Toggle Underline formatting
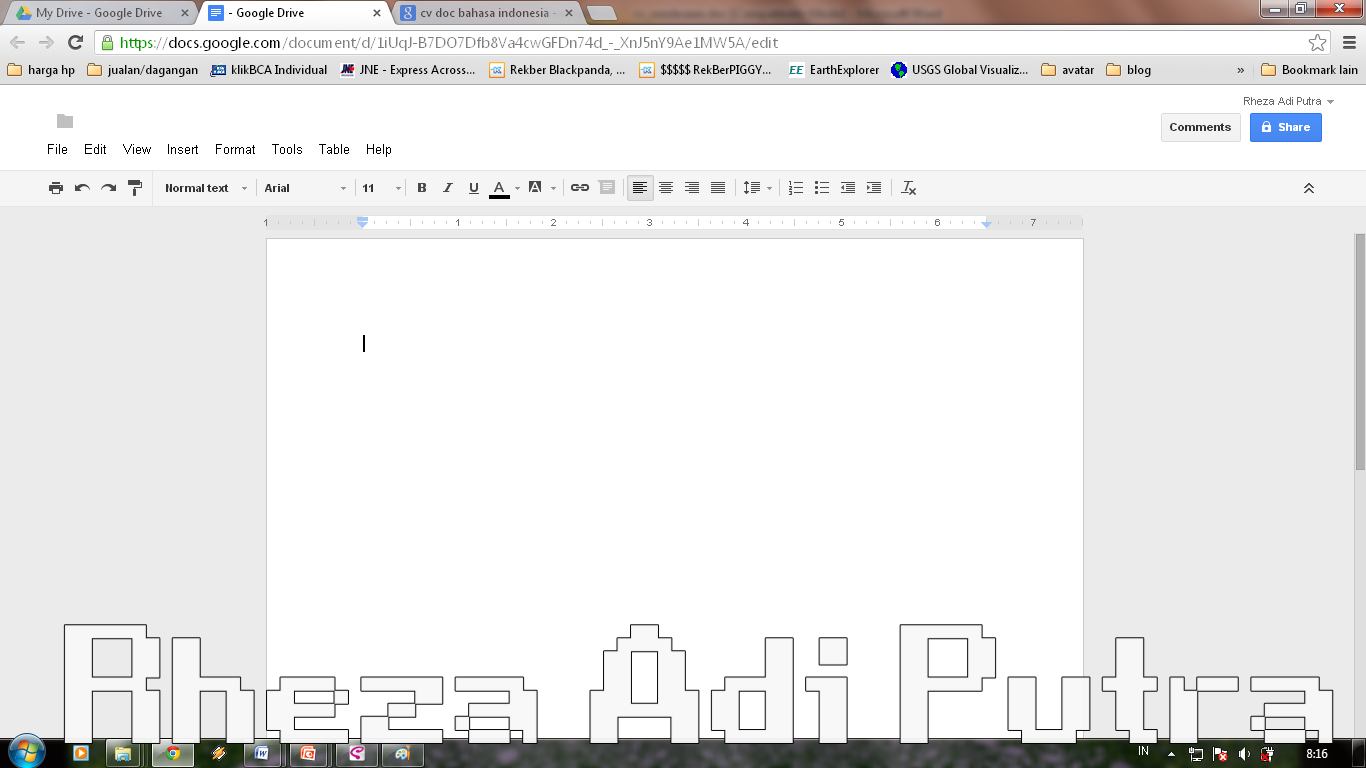This screenshot has width=1366, height=768. (x=474, y=188)
